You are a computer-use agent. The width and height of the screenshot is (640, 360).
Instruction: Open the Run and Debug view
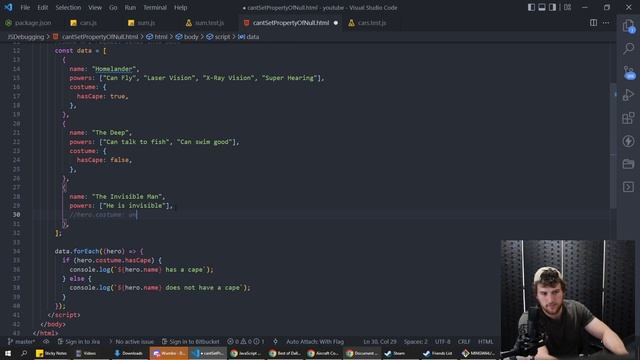tap(629, 95)
